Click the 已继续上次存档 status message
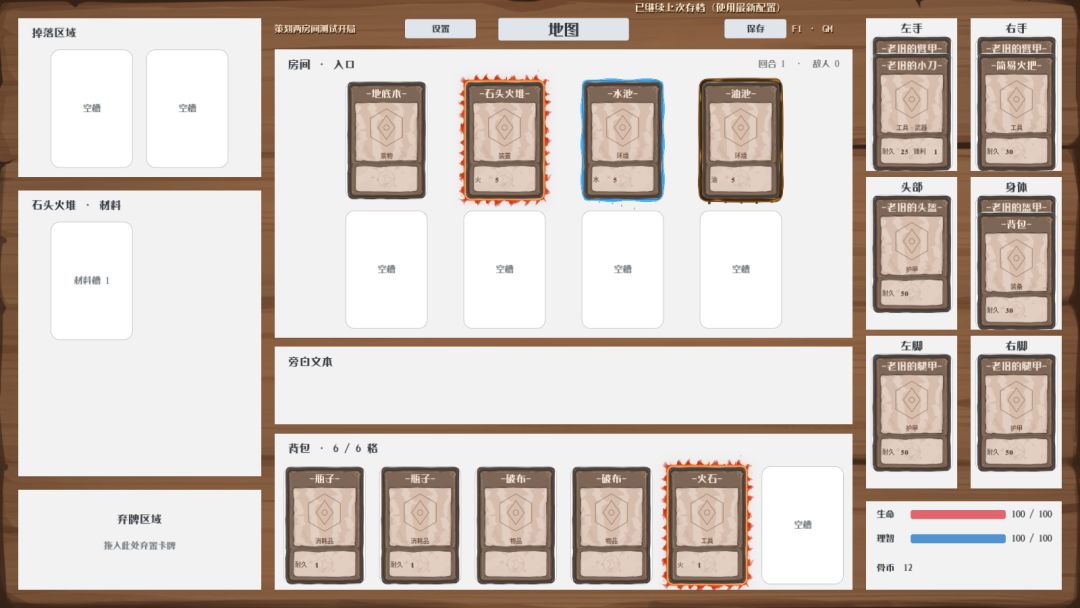Image resolution: width=1080 pixels, height=608 pixels. (707, 8)
